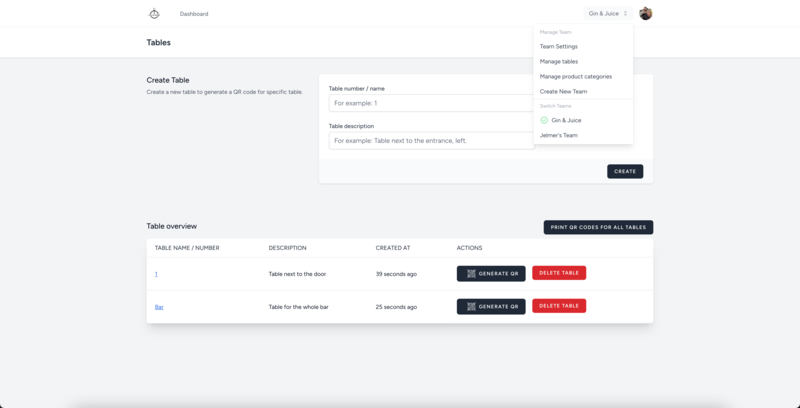Select Manage tables menu entry
The image size is (800, 408).
[558, 61]
